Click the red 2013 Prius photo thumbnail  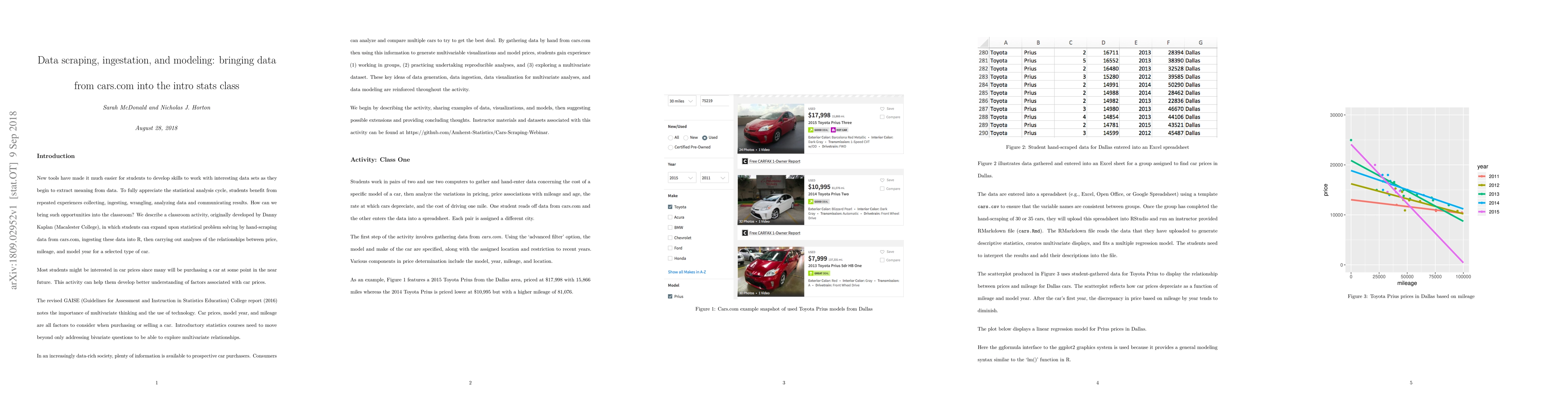(771, 271)
